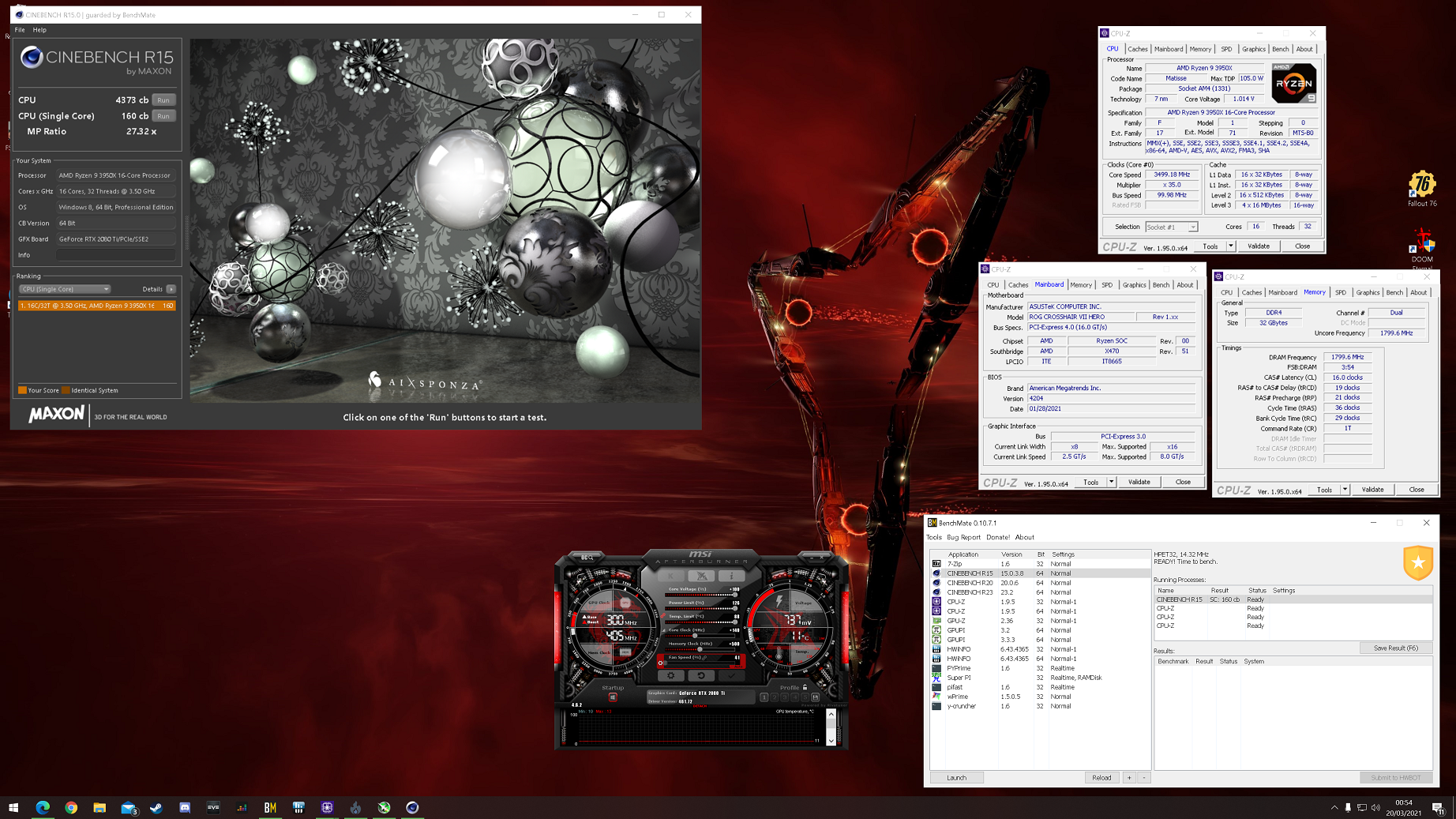This screenshot has width=1456, height=819.
Task: Switch to BenchMate taskbar icon
Action: point(270,807)
